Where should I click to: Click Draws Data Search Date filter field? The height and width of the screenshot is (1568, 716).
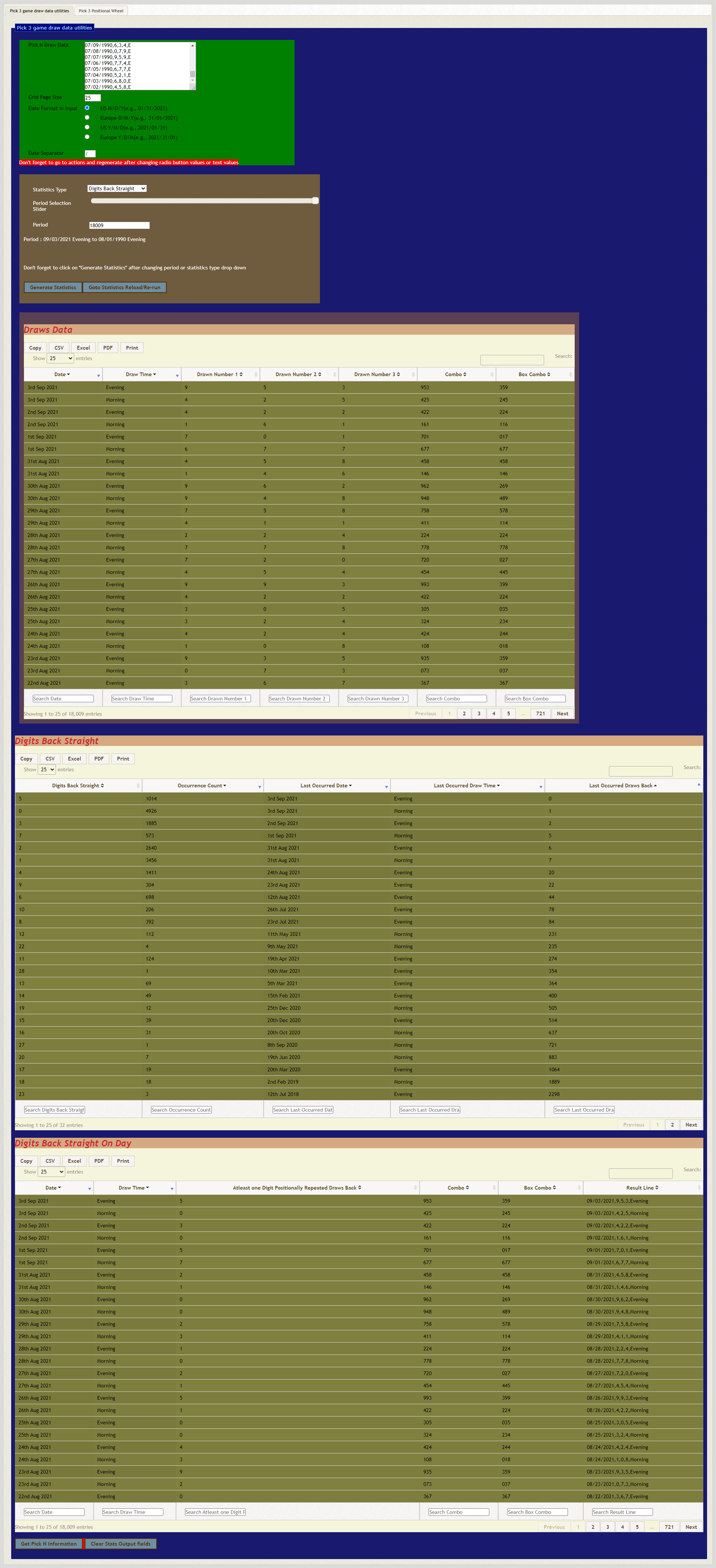pyautogui.click(x=63, y=699)
